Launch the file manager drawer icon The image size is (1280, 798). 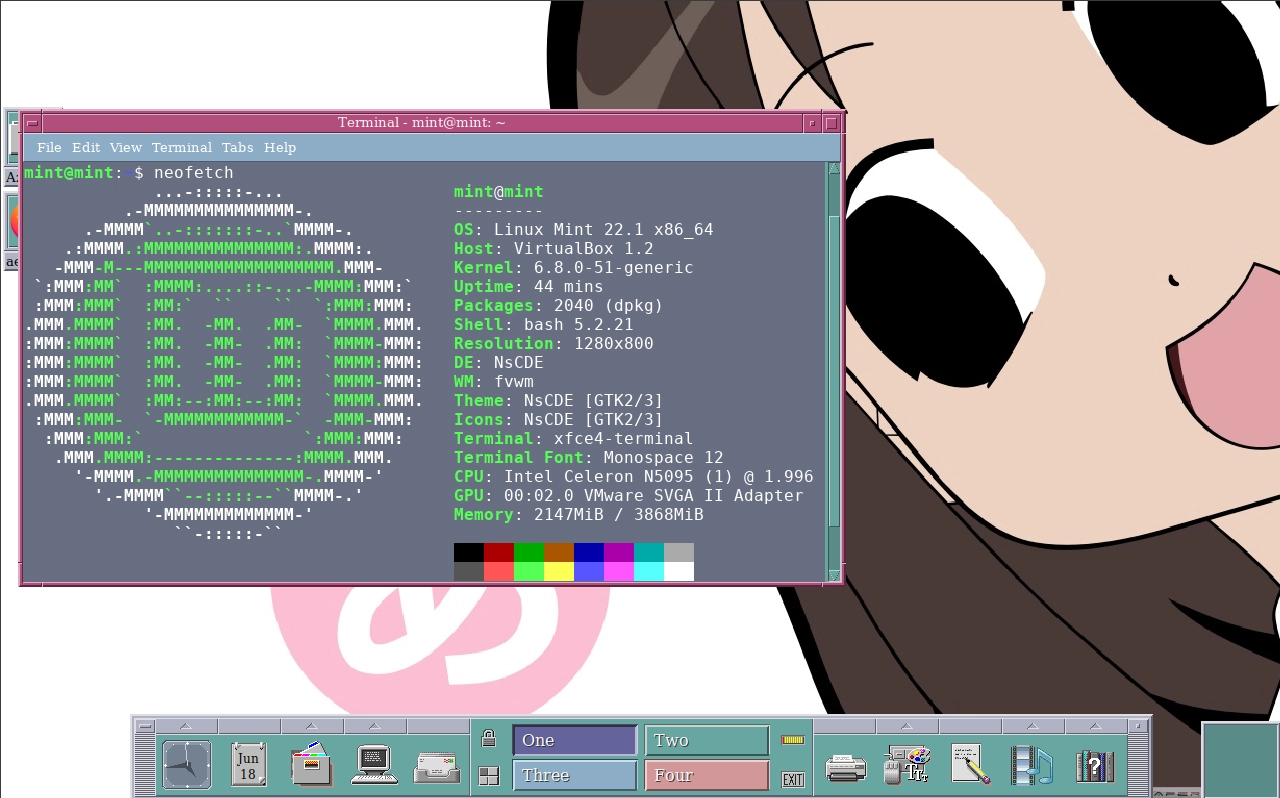(x=311, y=765)
